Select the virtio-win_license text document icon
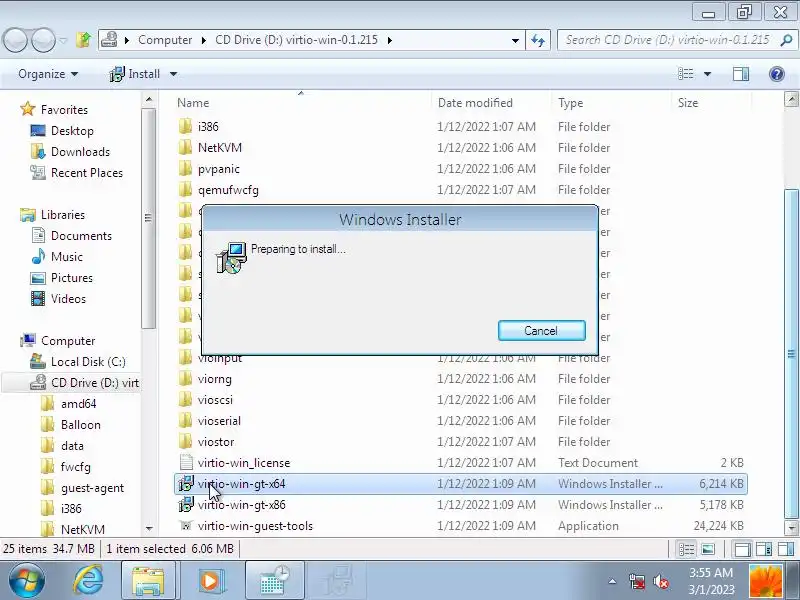The height and width of the screenshot is (600, 800). (186, 463)
